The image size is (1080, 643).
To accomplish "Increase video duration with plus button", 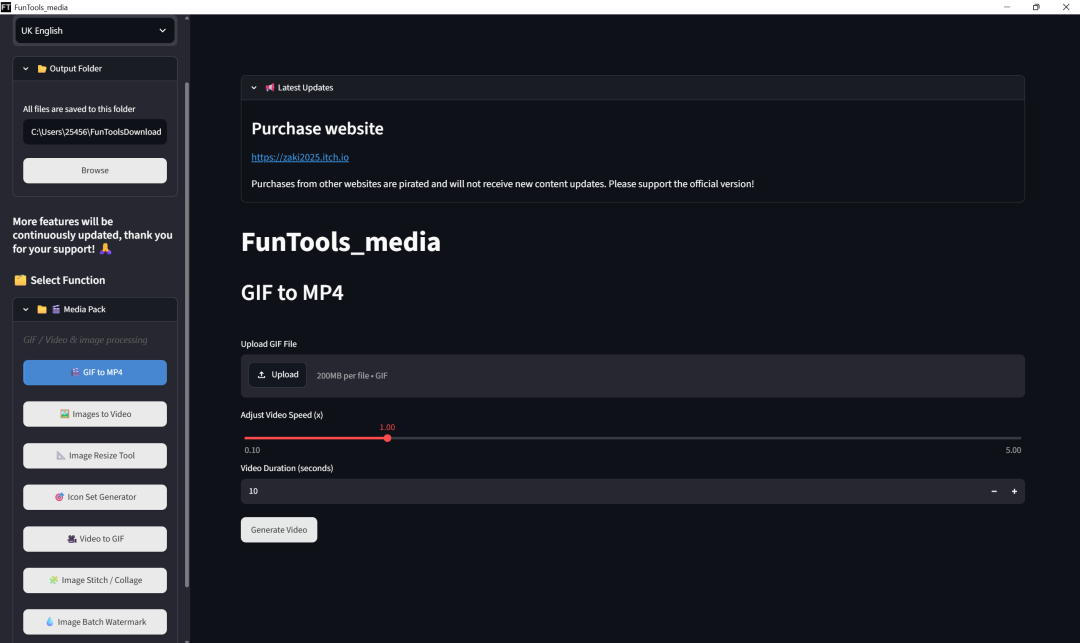I will [1015, 492].
